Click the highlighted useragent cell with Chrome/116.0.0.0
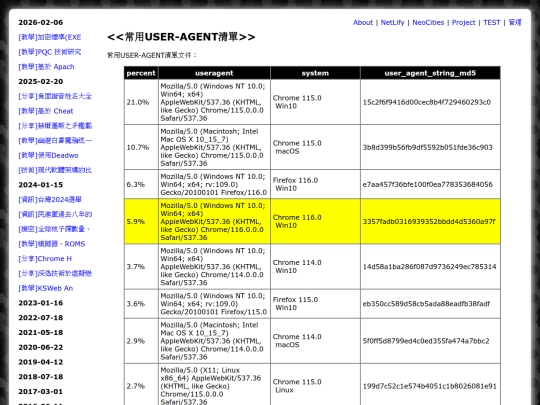The width and height of the screenshot is (540, 405). 214,221
